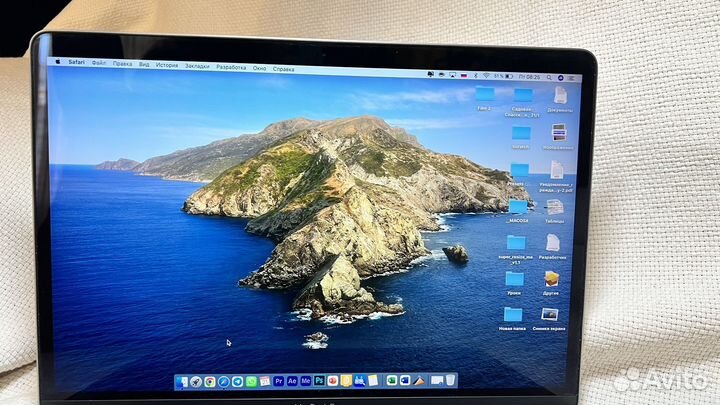Switch input language via Russian flag
The image size is (720, 405).
point(464,75)
